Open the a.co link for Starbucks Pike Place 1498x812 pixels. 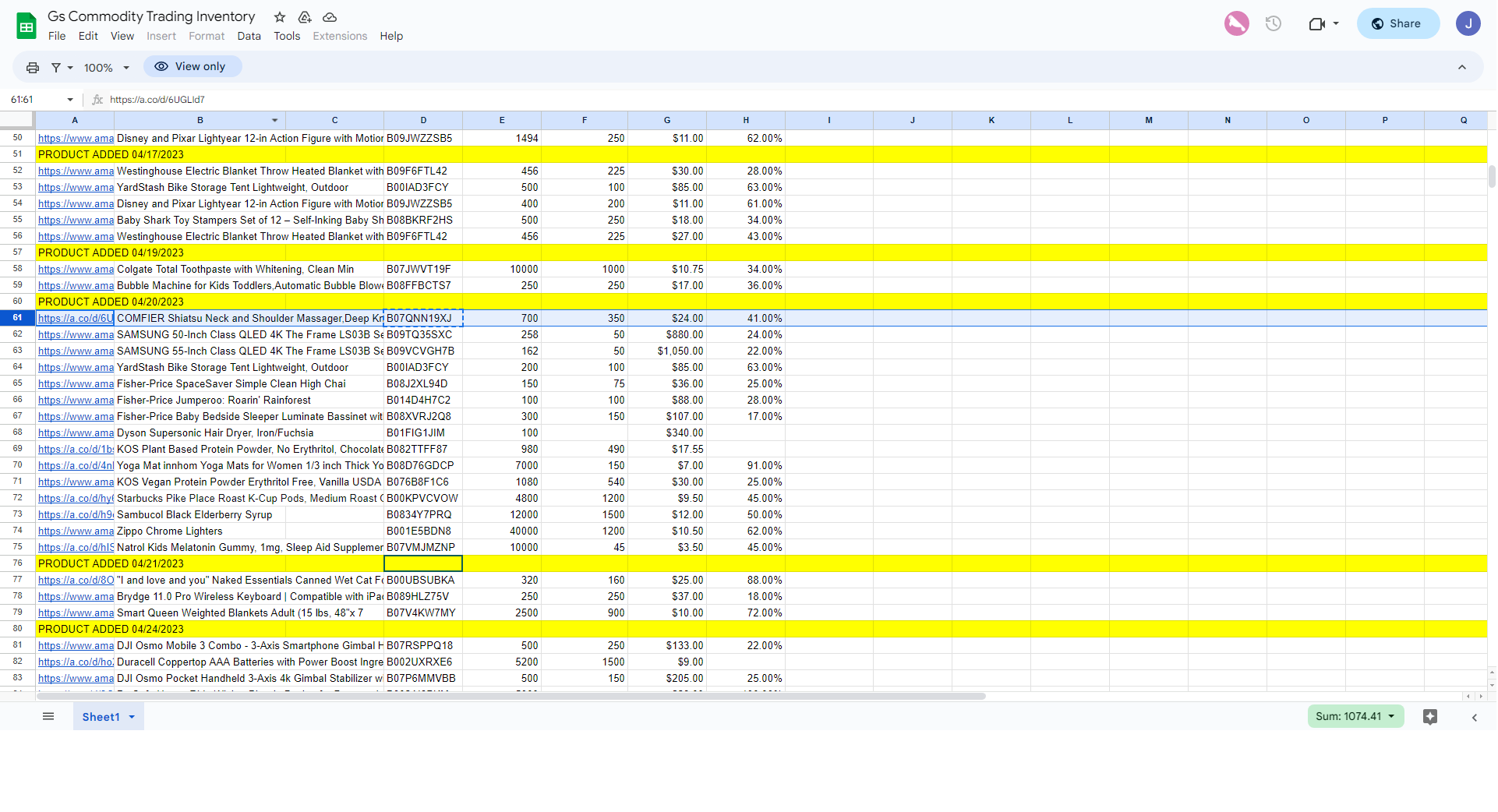[x=76, y=498]
